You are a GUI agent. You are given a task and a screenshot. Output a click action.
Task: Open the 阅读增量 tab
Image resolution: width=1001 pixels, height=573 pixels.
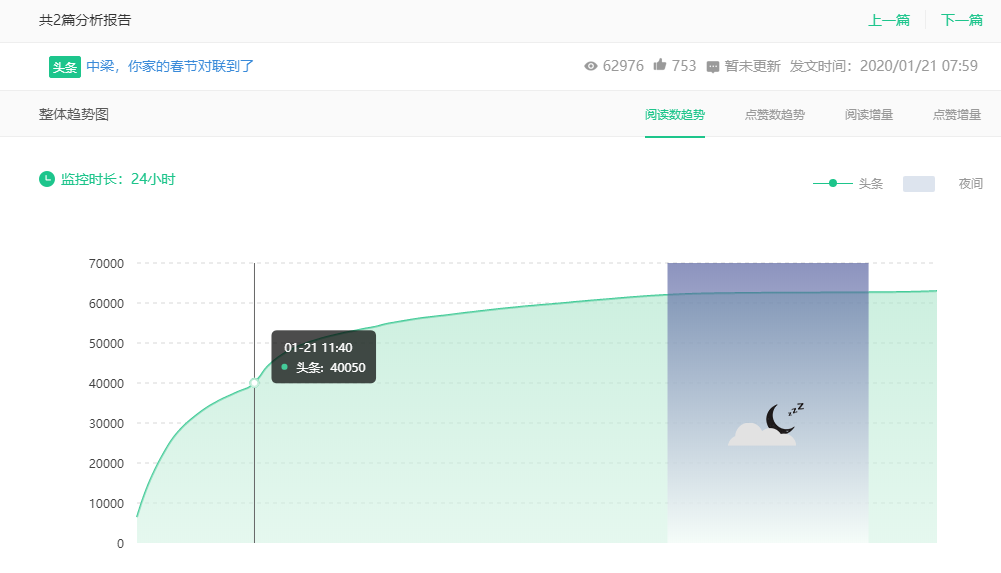point(868,115)
